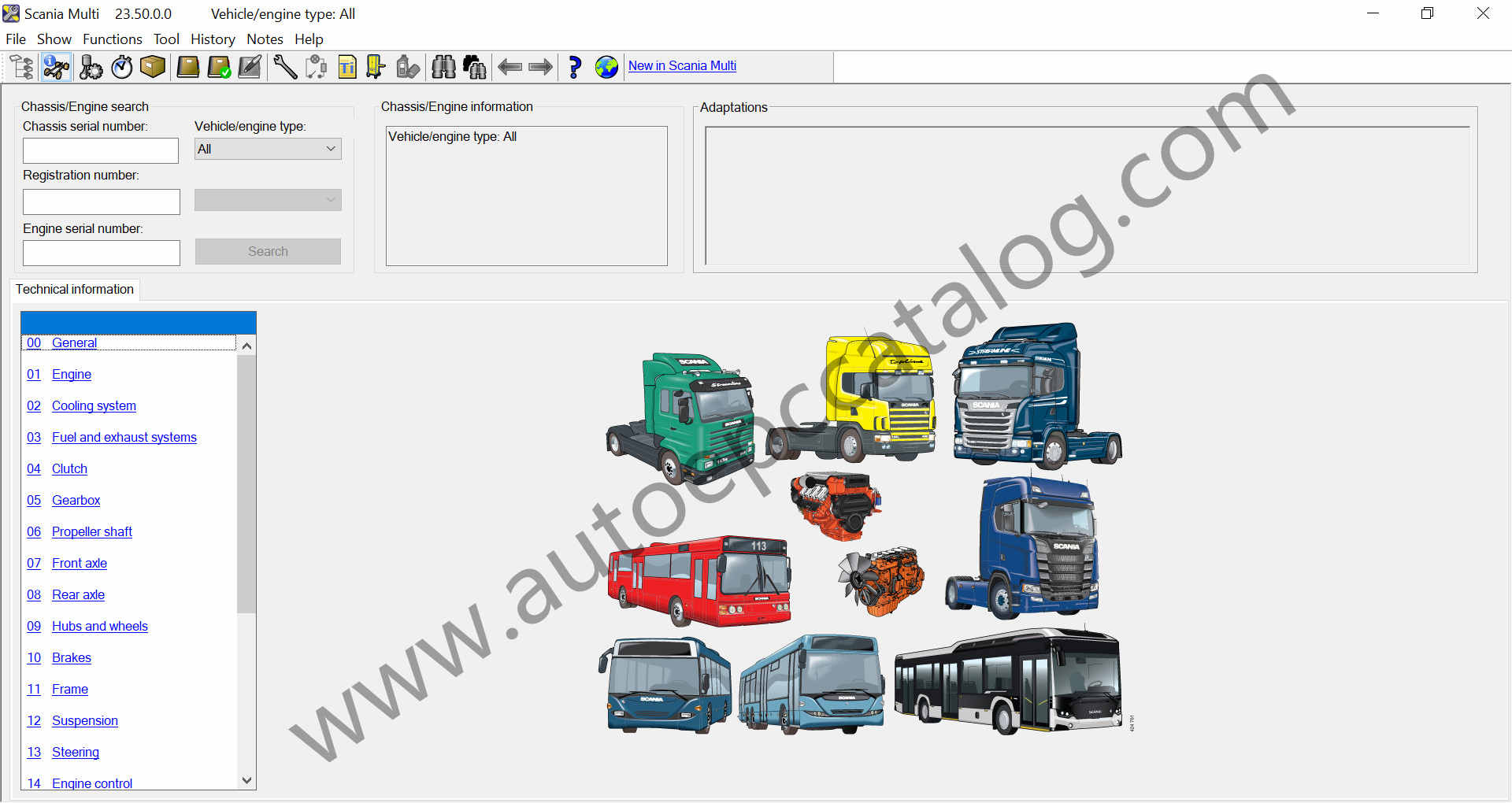Click the globe internet icon
This screenshot has height=803, width=1512.
pyautogui.click(x=606, y=67)
